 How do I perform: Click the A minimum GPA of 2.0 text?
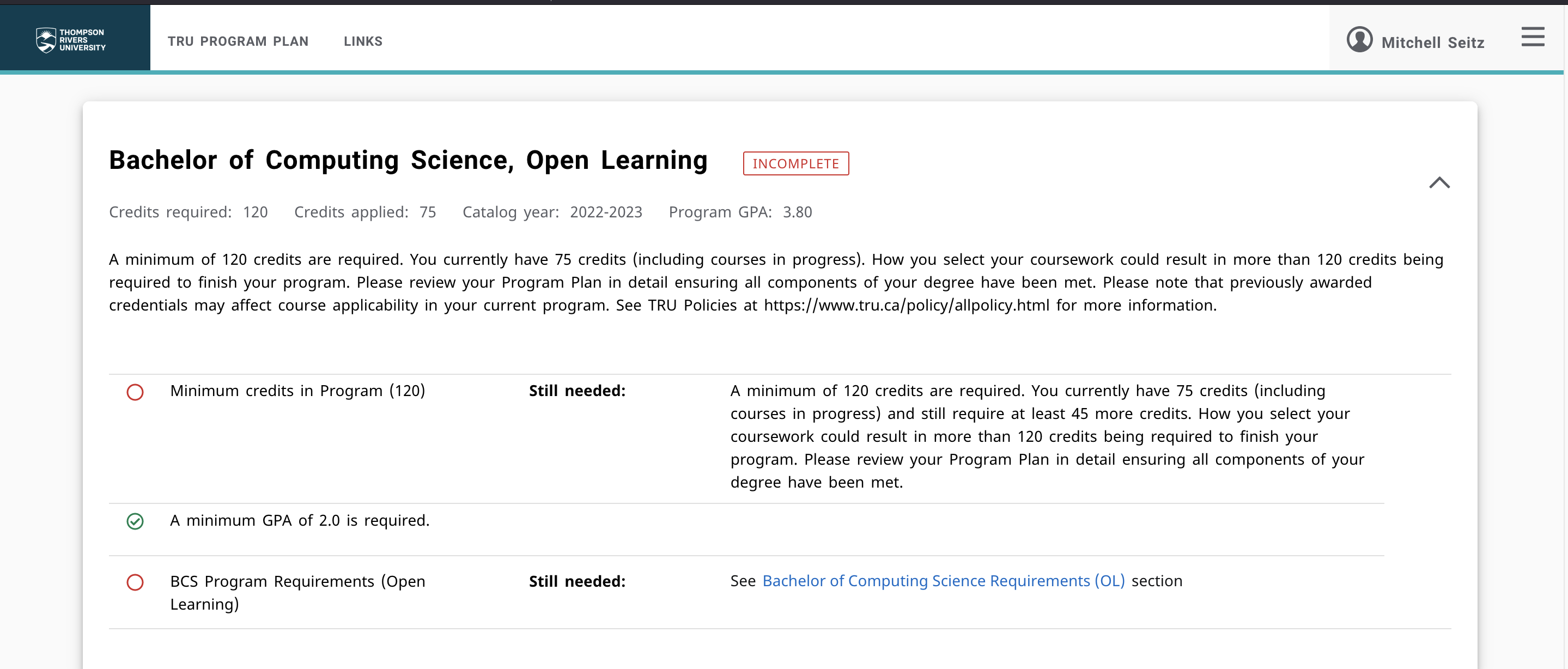point(300,521)
